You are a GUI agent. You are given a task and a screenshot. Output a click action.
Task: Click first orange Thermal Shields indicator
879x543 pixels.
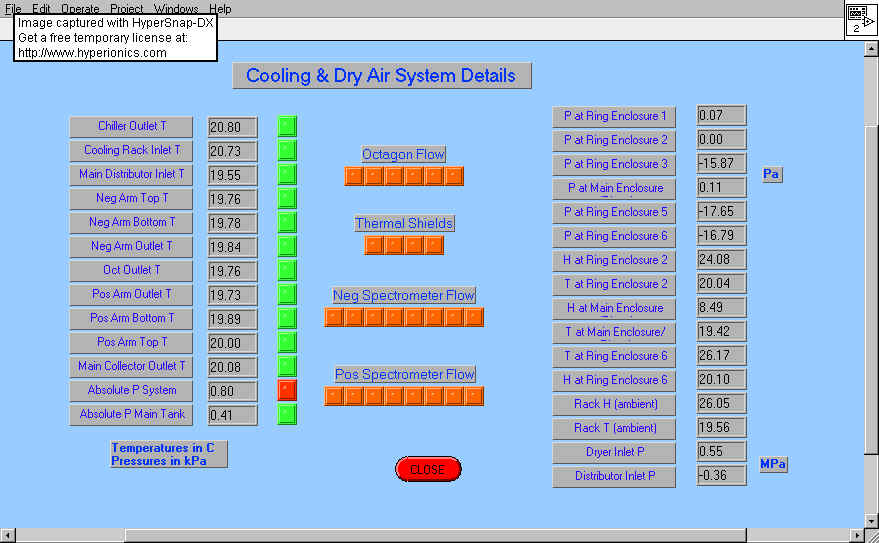pyautogui.click(x=374, y=245)
